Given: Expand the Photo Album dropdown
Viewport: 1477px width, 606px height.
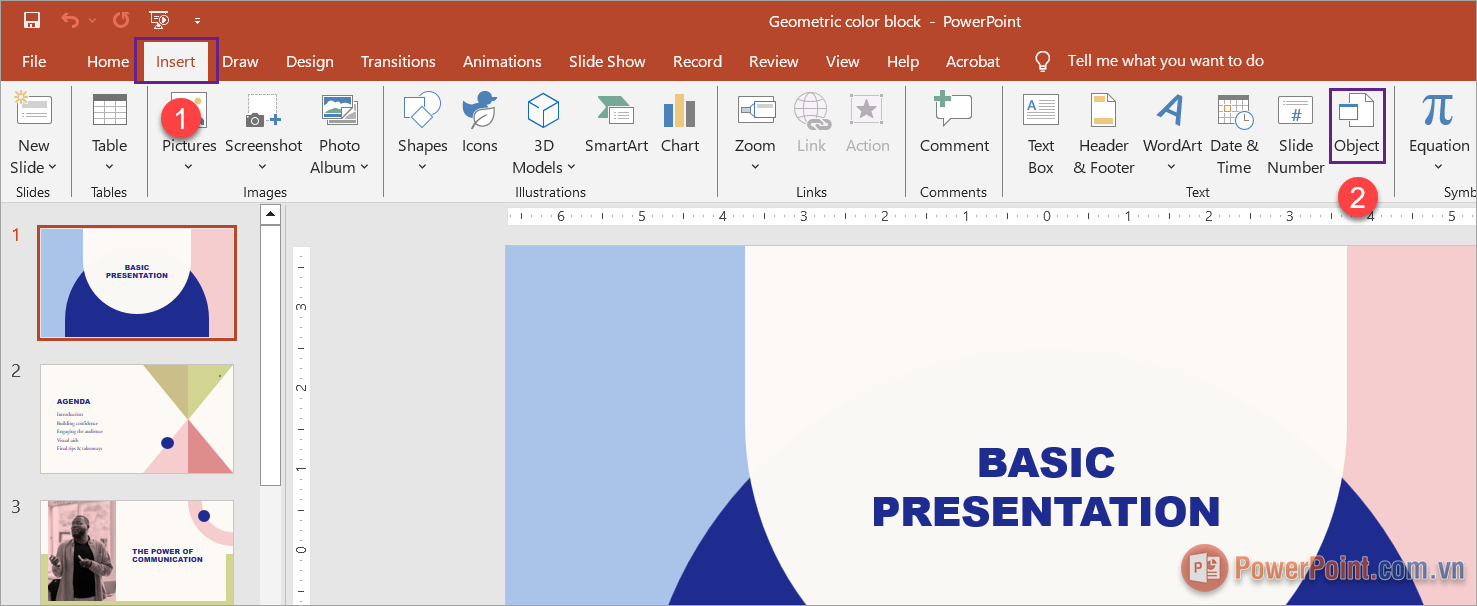Looking at the screenshot, I should click(x=364, y=167).
